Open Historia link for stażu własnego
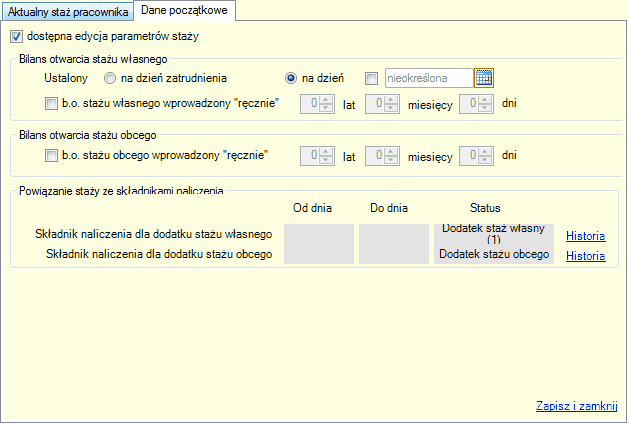 (585, 236)
